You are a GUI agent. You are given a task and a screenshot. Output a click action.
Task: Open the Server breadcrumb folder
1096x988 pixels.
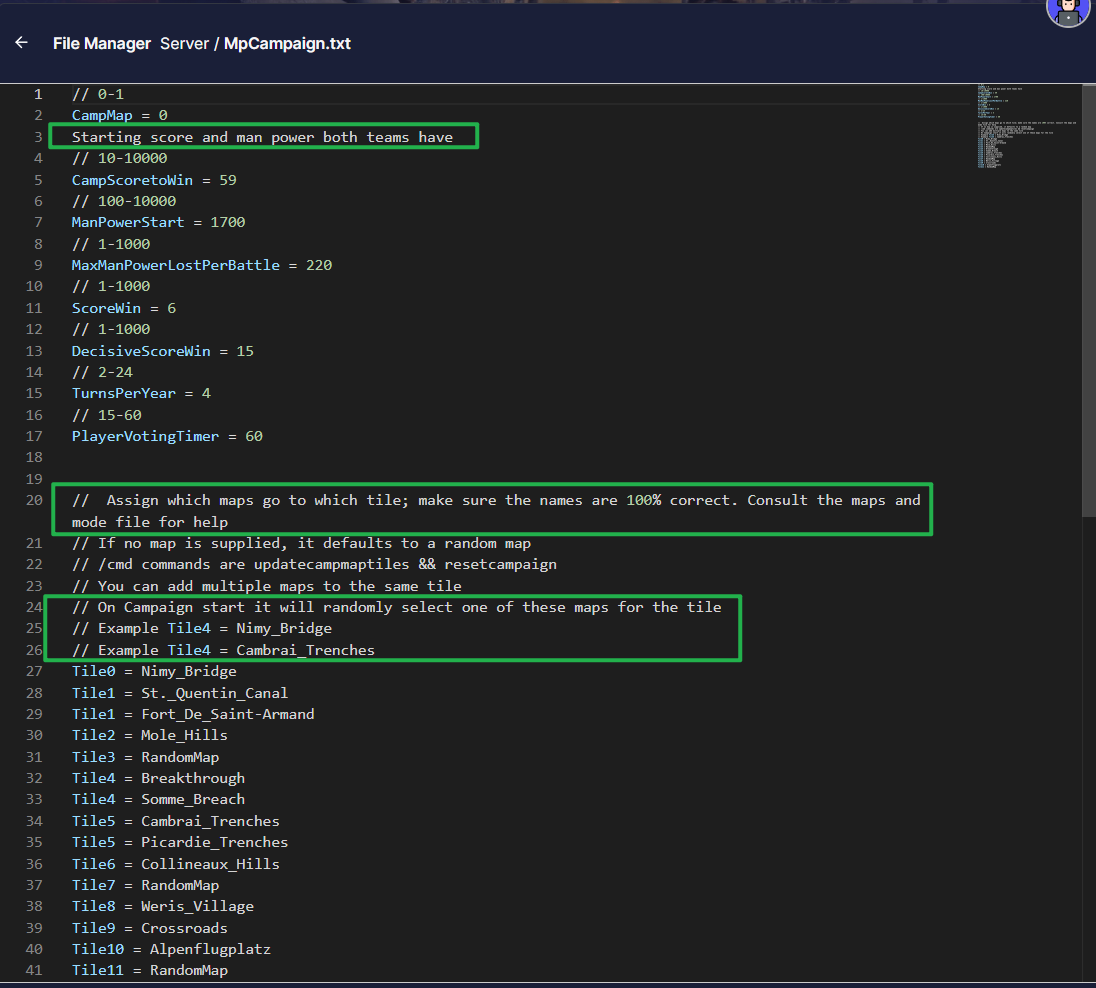184,44
